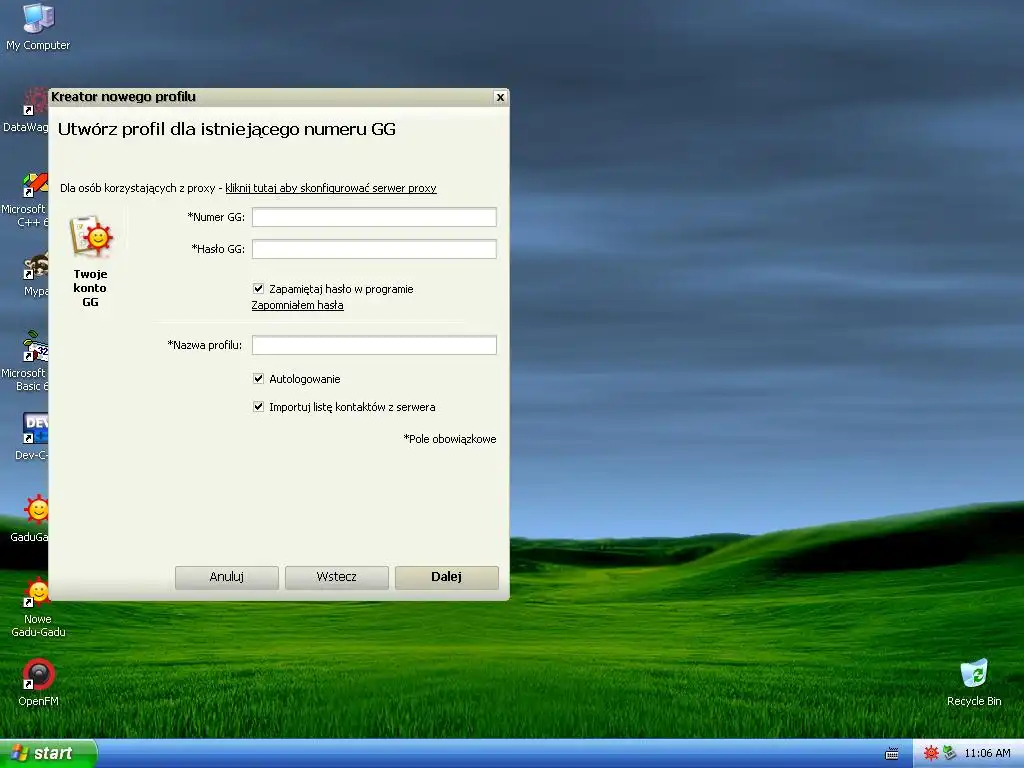
Task: Focus the Numer GG input field
Action: pyautogui.click(x=374, y=217)
